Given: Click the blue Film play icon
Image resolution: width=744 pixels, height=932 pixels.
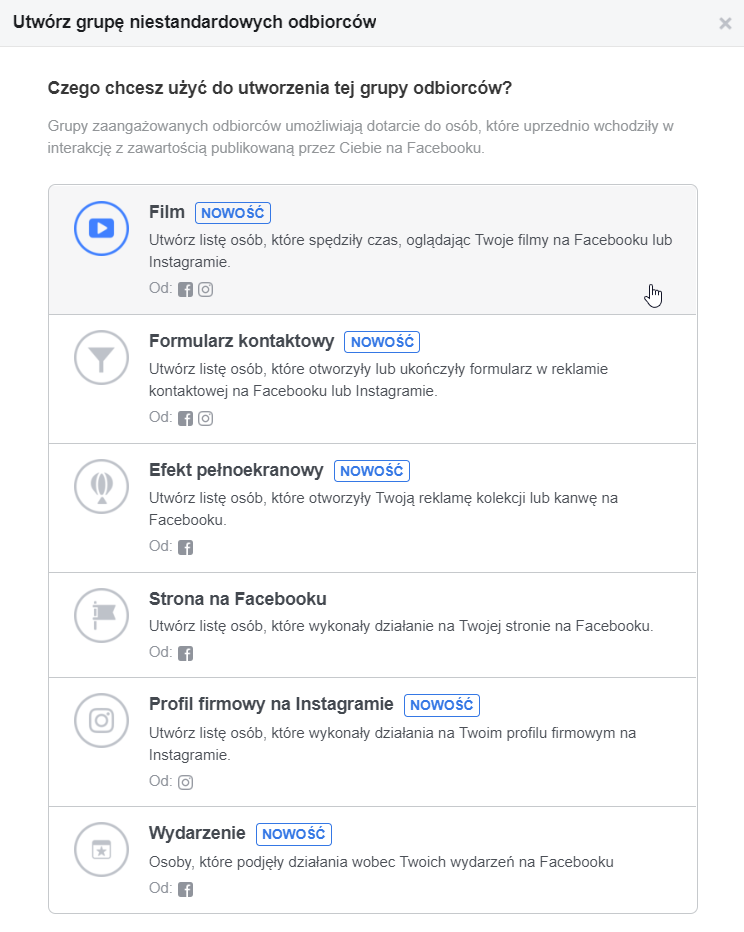Looking at the screenshot, I should (x=102, y=228).
